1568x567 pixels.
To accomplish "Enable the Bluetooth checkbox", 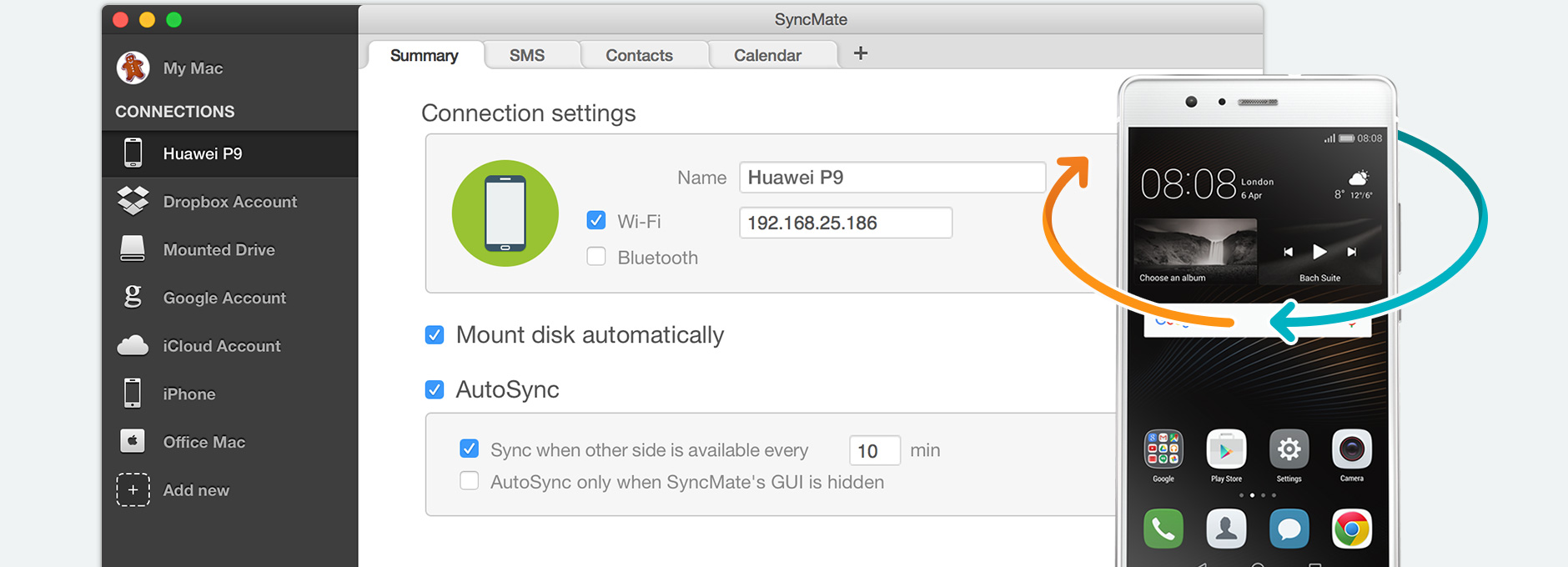I will coord(596,257).
